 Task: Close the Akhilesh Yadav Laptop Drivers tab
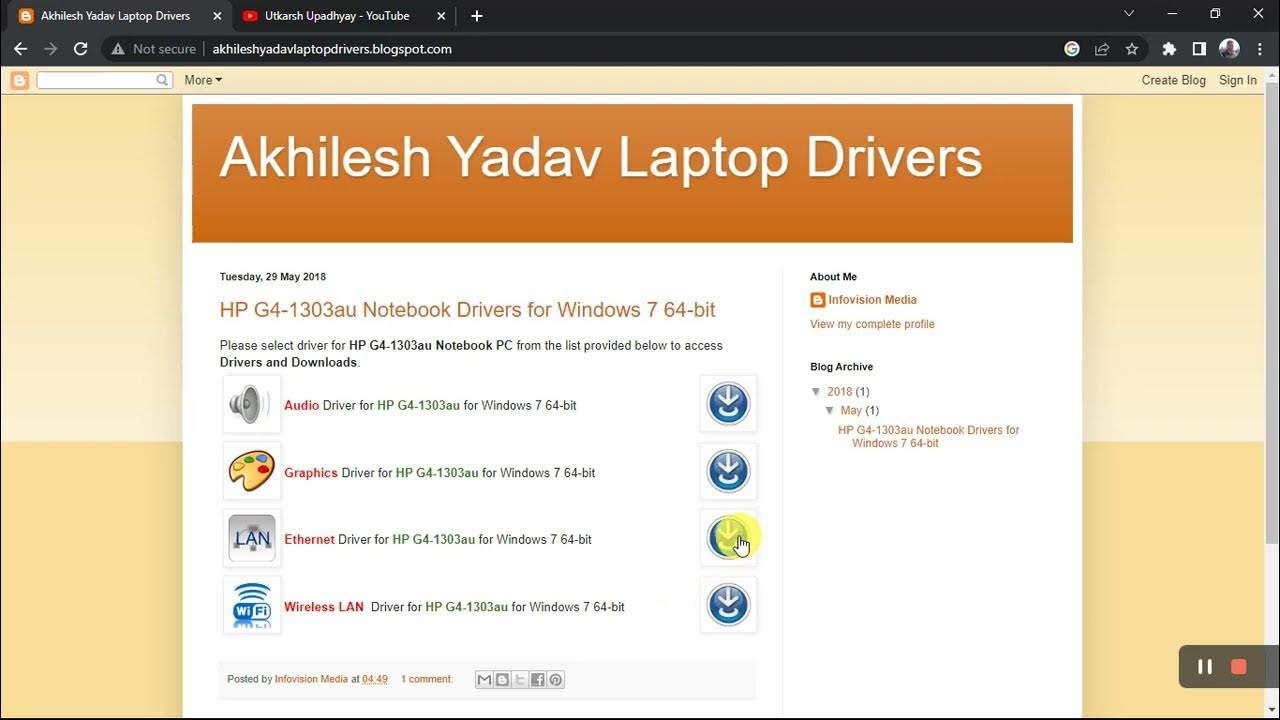click(x=218, y=16)
